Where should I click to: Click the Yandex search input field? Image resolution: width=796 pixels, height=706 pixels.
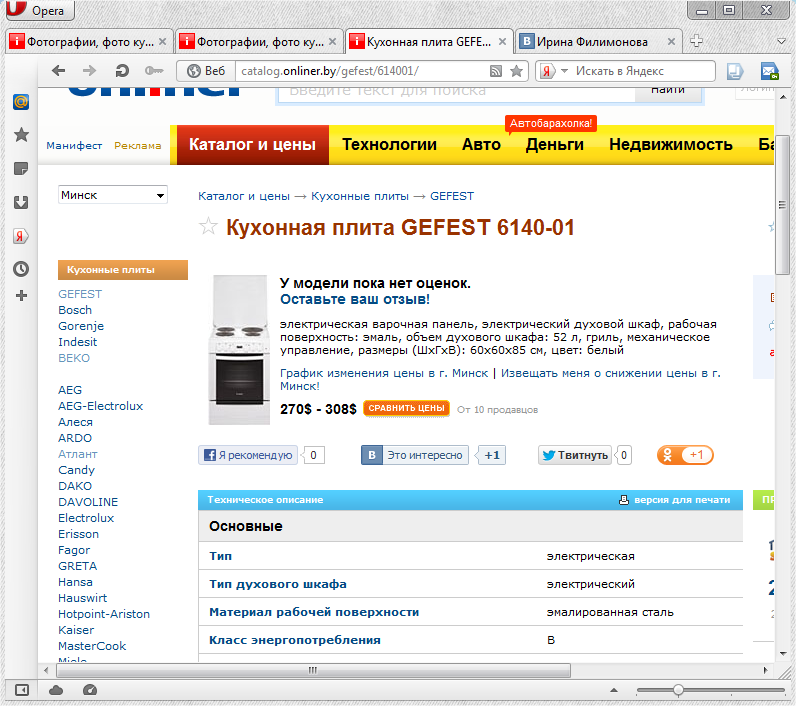click(x=642, y=71)
